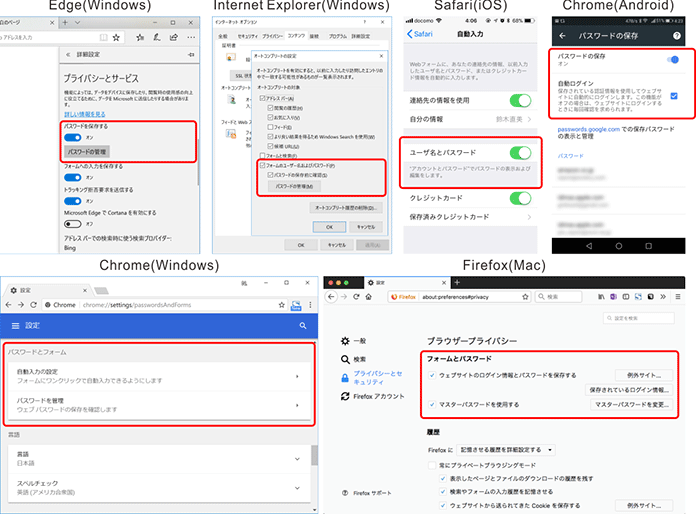This screenshot has width=696, height=514.
Task: Click the Edge favorites star icon in address bar
Action: pyautogui.click(x=116, y=38)
